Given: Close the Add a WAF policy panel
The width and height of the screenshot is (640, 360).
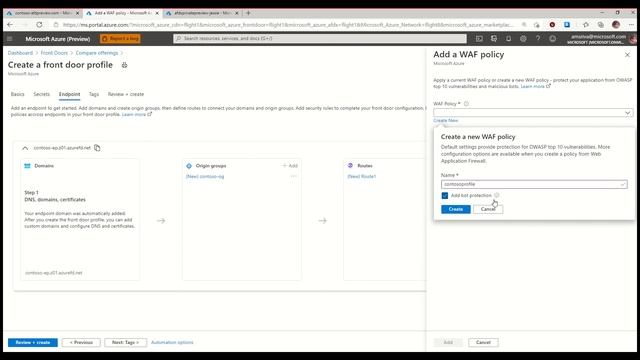Looking at the screenshot, I should 627,55.
